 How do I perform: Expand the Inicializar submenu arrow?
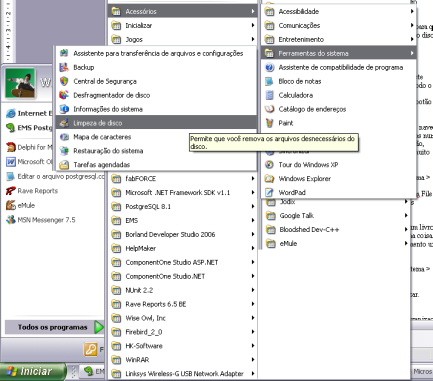coord(253,25)
